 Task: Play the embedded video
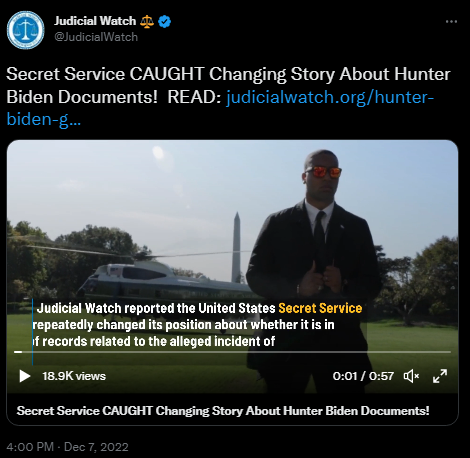pyautogui.click(x=25, y=376)
